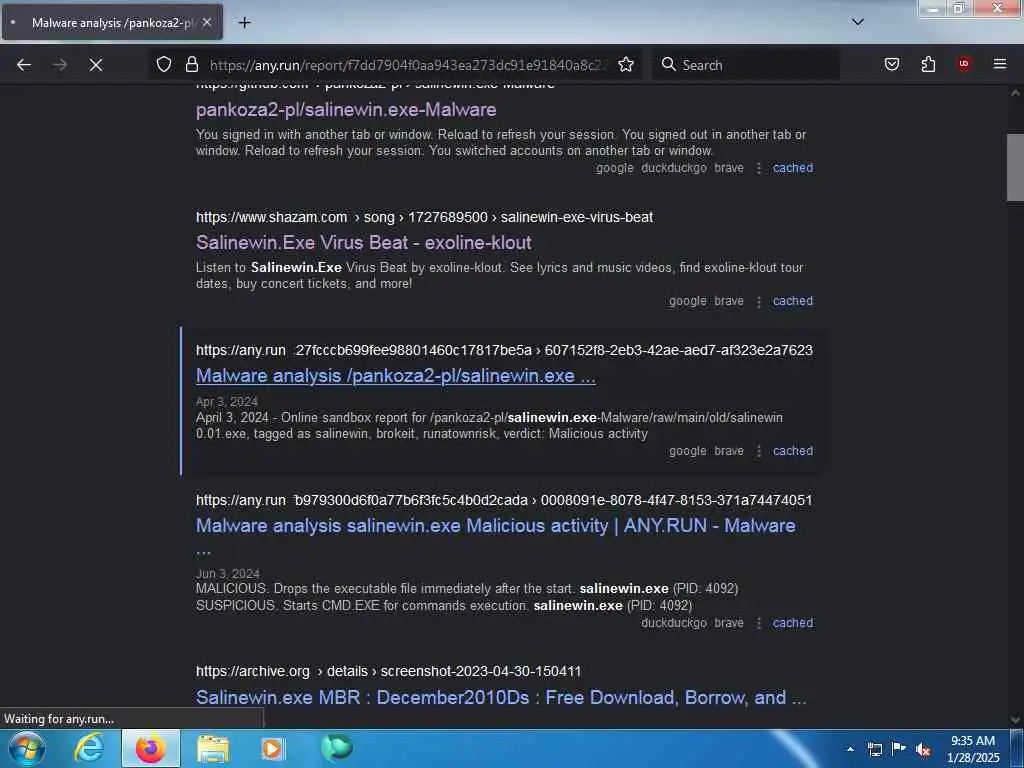Image resolution: width=1024 pixels, height=768 pixels.
Task: Select the Malware analysis browser tab
Action: coord(112,22)
